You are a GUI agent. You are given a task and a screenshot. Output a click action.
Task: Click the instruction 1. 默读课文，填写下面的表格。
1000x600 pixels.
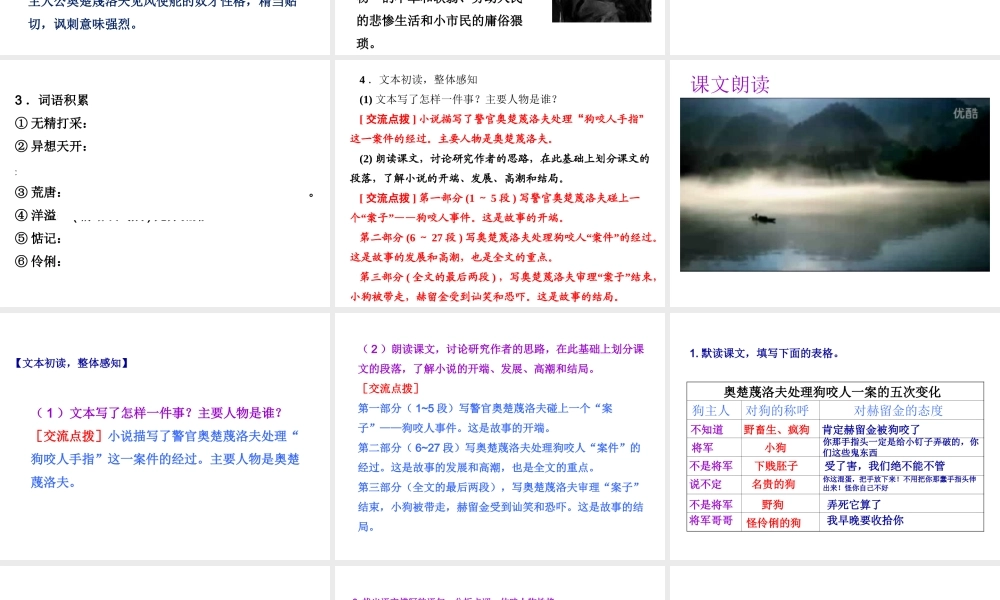tap(764, 353)
